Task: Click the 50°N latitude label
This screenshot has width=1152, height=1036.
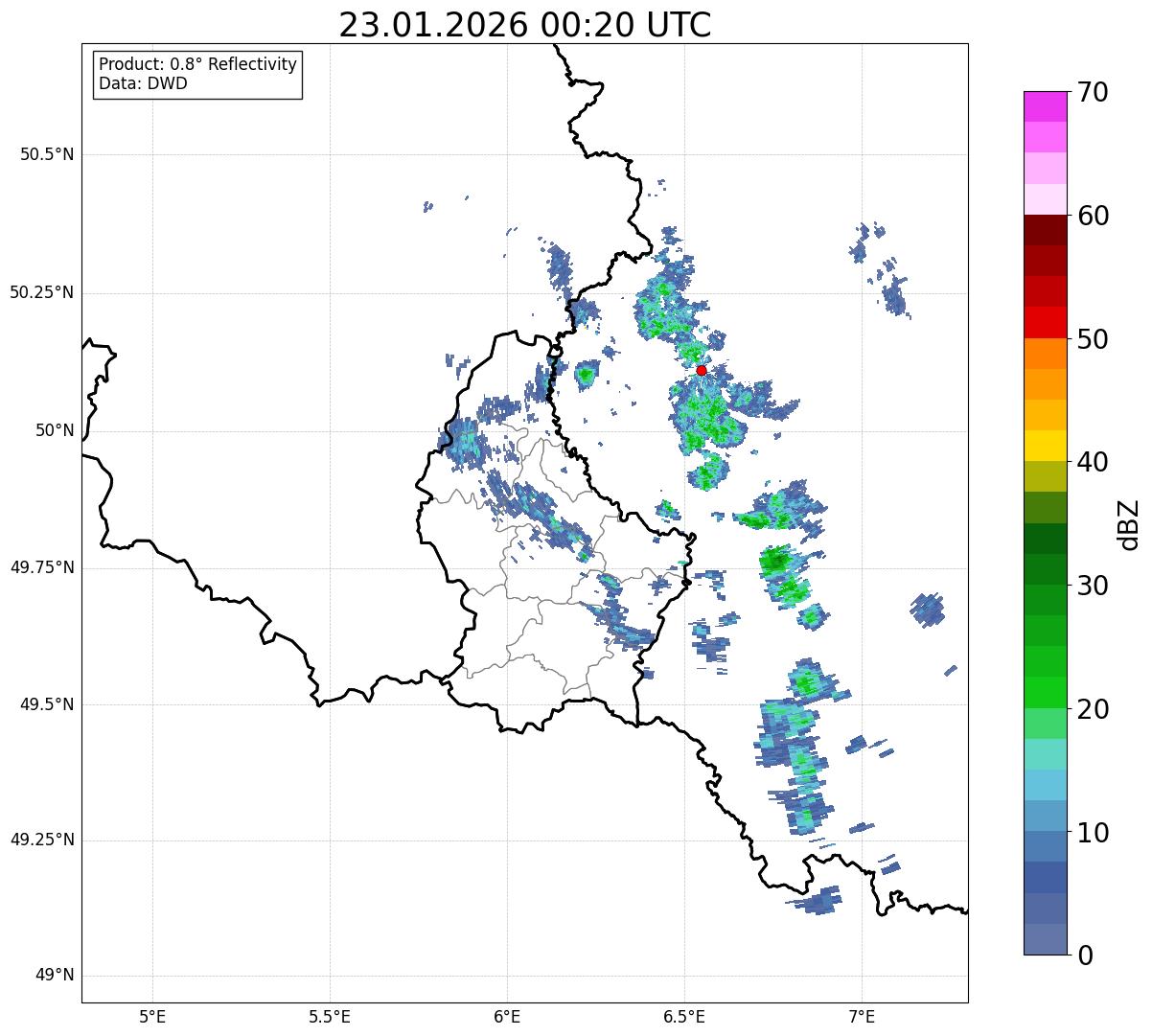Action: click(55, 430)
